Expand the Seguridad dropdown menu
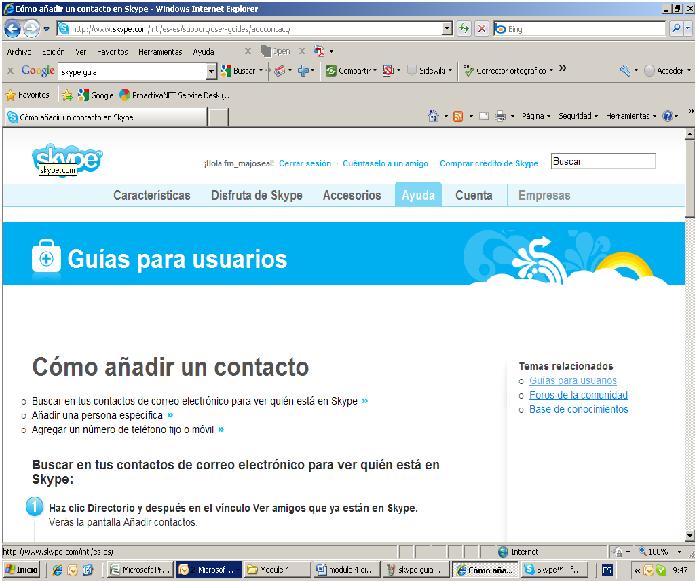The height and width of the screenshot is (581, 695). click(x=578, y=116)
